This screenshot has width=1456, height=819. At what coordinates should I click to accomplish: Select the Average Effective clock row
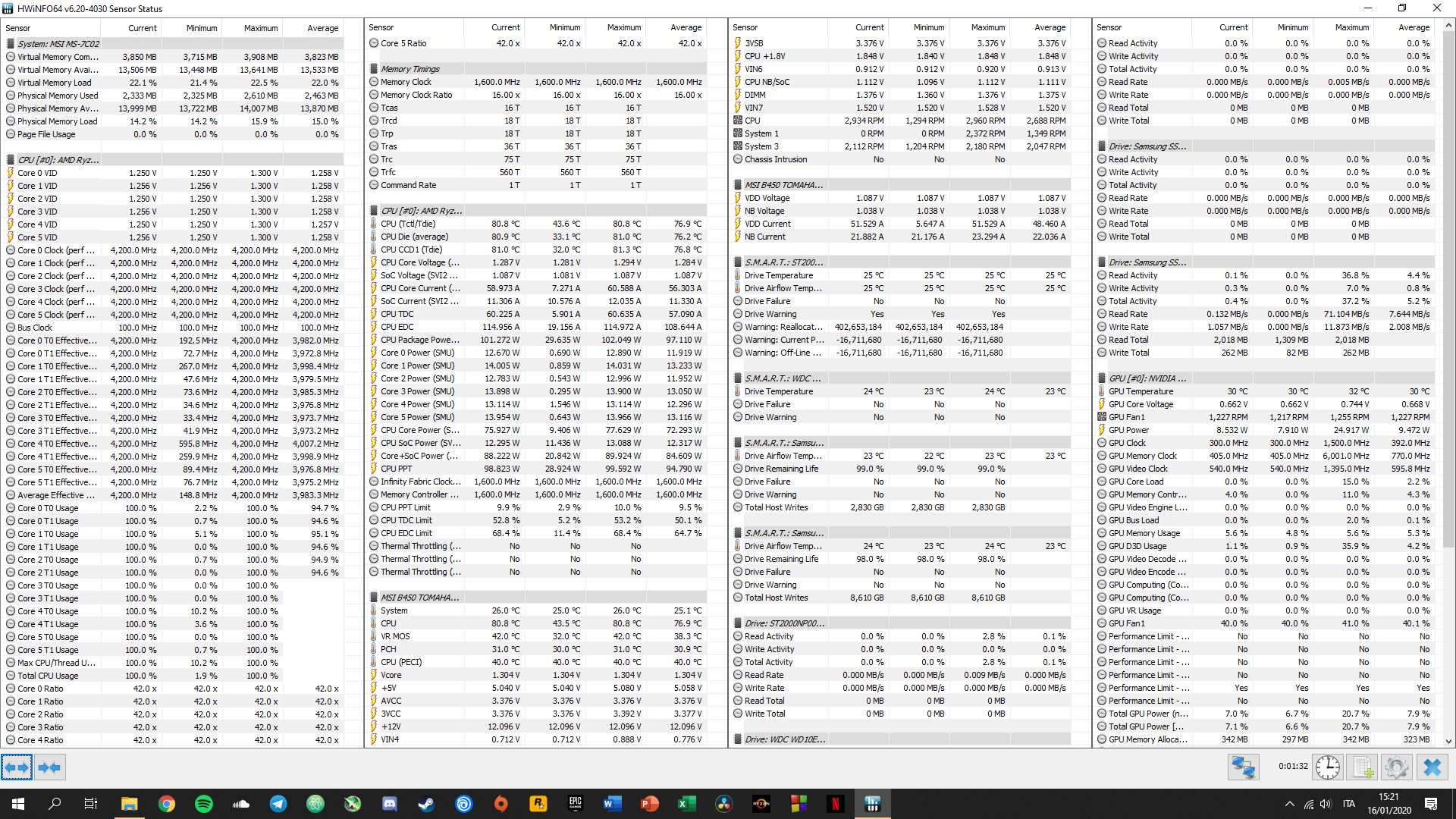click(173, 495)
